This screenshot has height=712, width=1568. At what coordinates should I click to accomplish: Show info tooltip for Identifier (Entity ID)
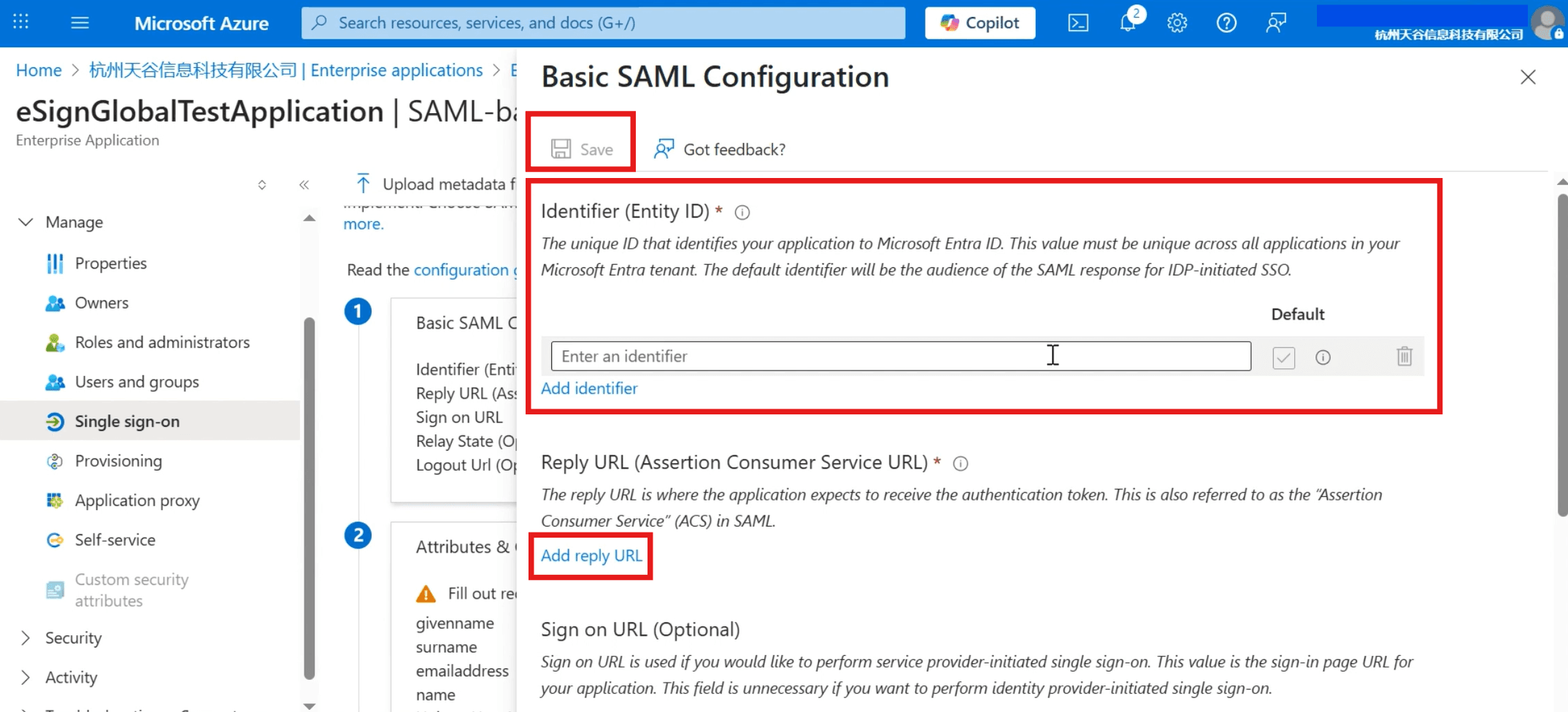tap(742, 212)
